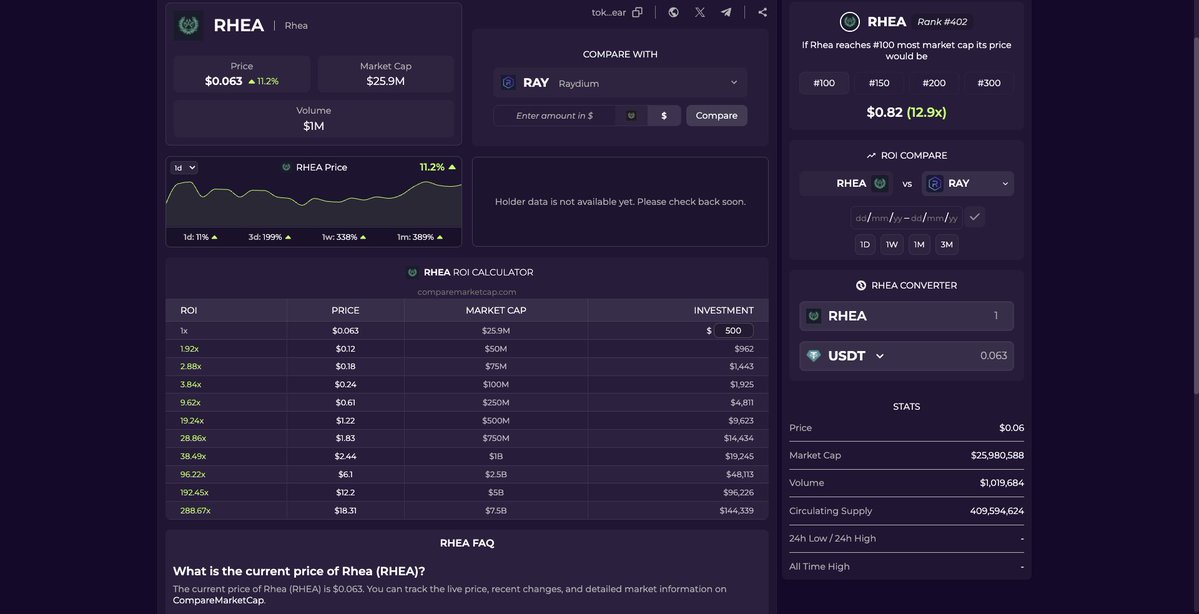
Task: Click the RHEA icon in ROI Calculator heading
Action: (x=412, y=272)
